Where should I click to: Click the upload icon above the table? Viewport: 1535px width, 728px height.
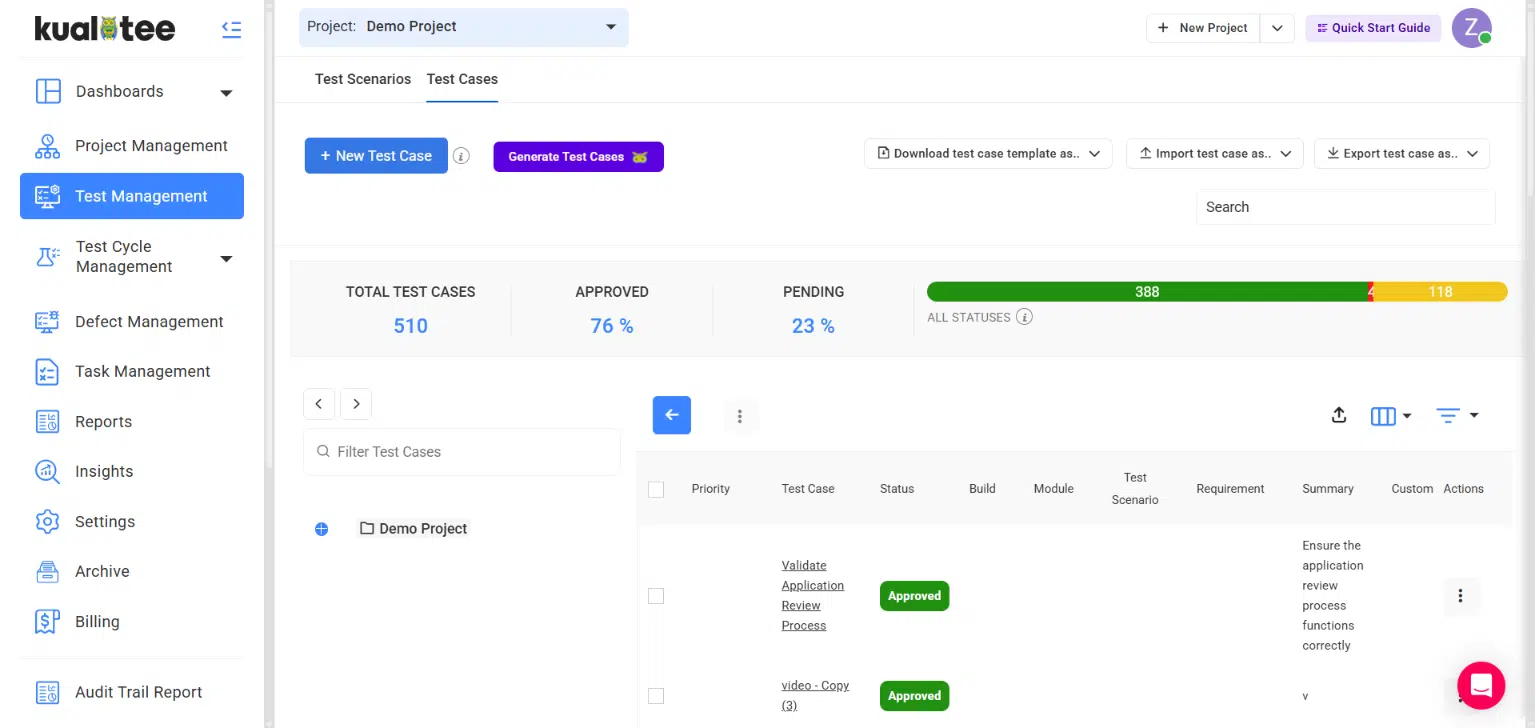point(1339,416)
